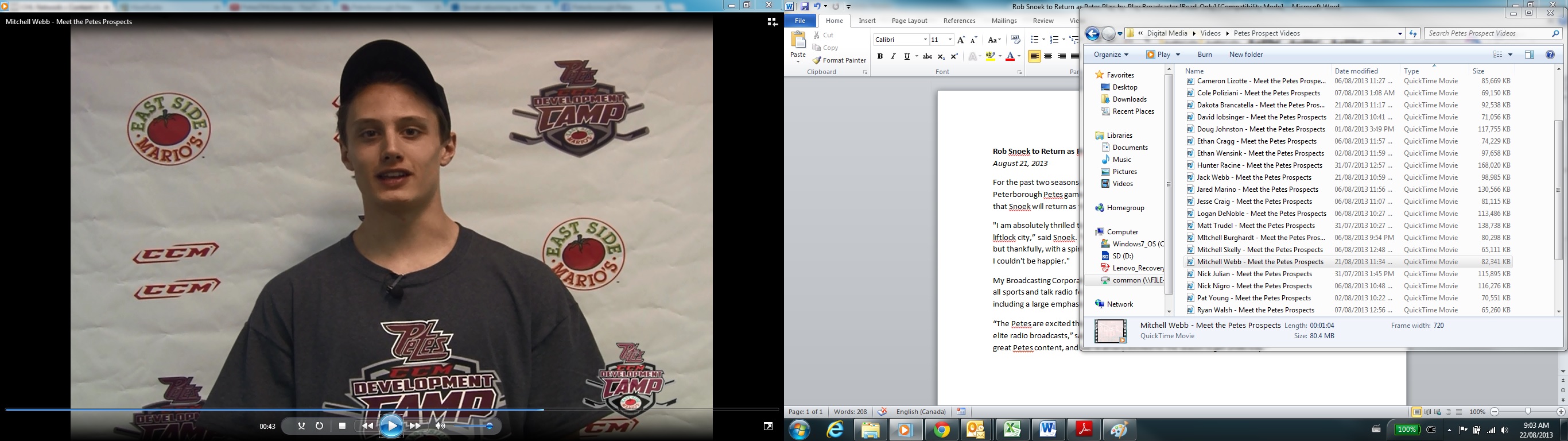1568x441 pixels.
Task: Switch media player to Now Playing library view
Action: pos(772,22)
